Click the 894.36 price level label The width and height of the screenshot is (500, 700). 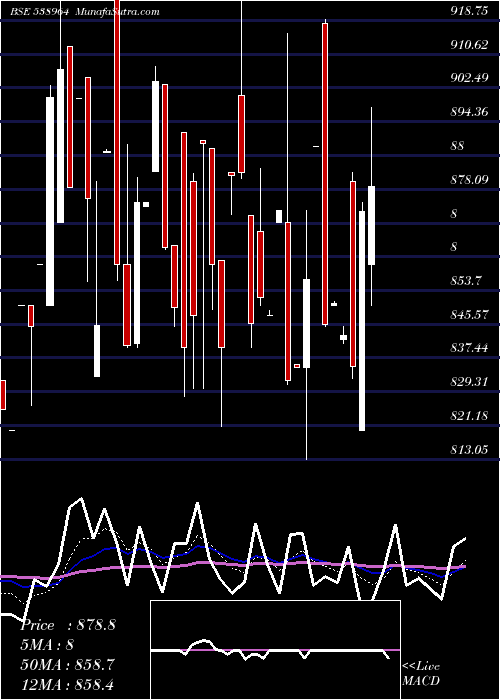click(469, 112)
